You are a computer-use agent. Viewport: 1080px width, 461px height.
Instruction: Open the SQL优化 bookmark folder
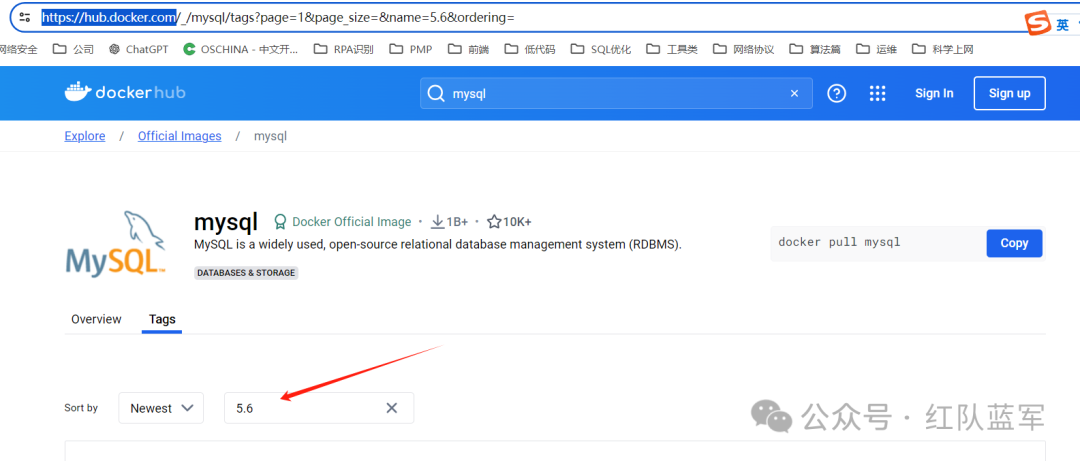600,49
